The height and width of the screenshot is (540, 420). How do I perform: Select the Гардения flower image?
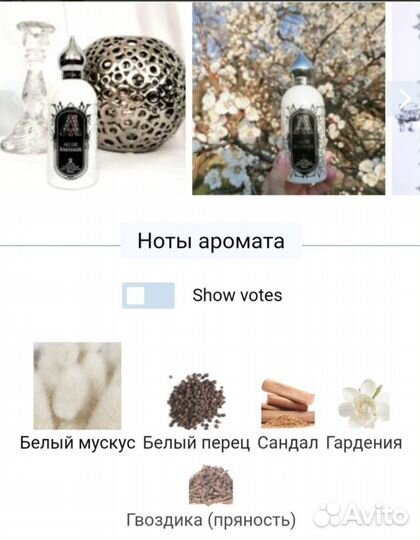pos(364,403)
